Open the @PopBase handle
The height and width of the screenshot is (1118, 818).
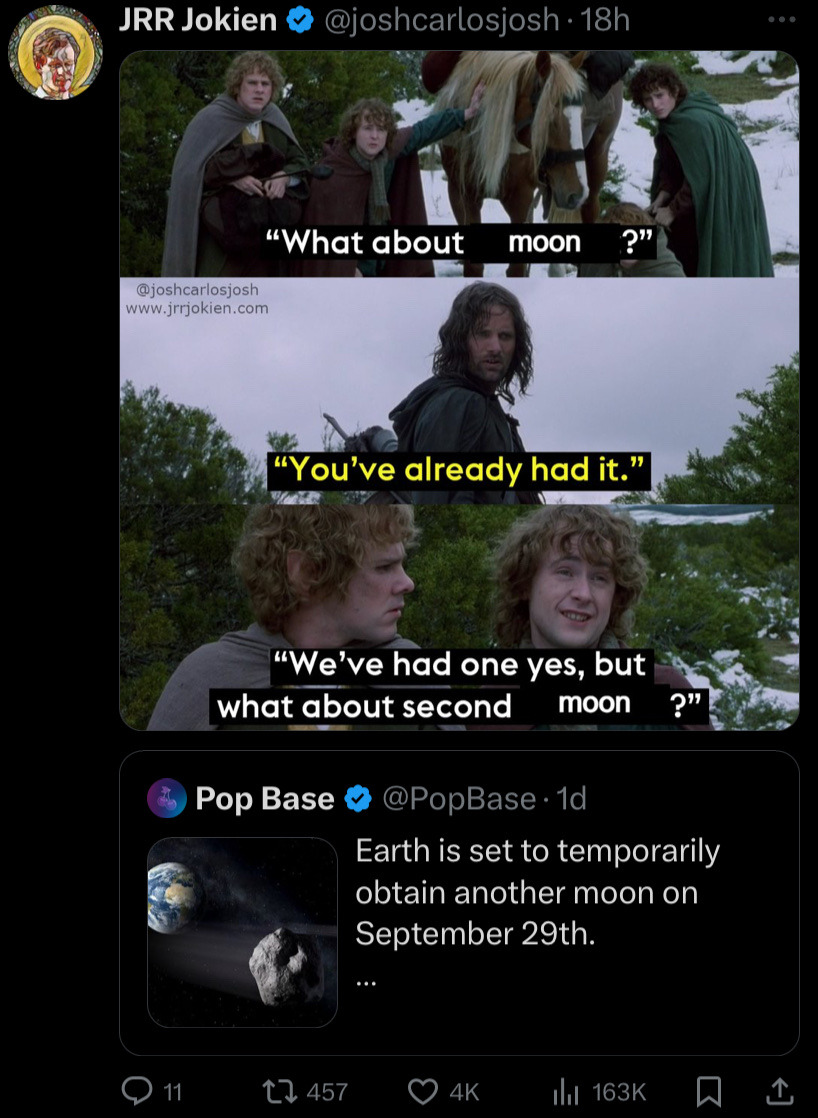(x=459, y=799)
